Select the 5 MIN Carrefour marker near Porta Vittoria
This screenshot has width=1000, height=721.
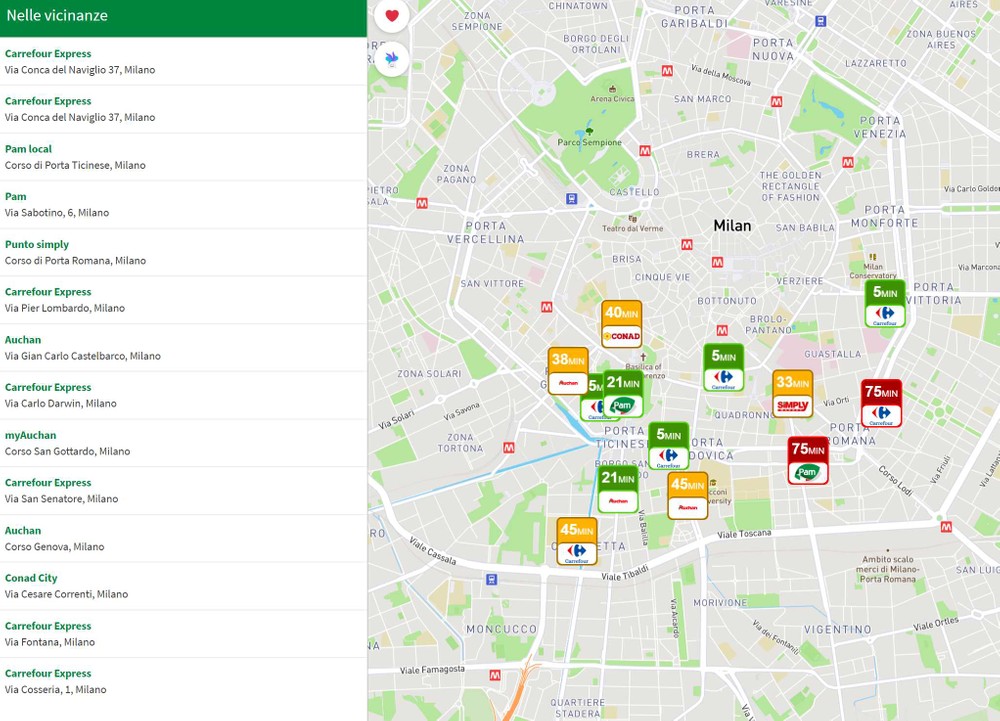tap(885, 304)
